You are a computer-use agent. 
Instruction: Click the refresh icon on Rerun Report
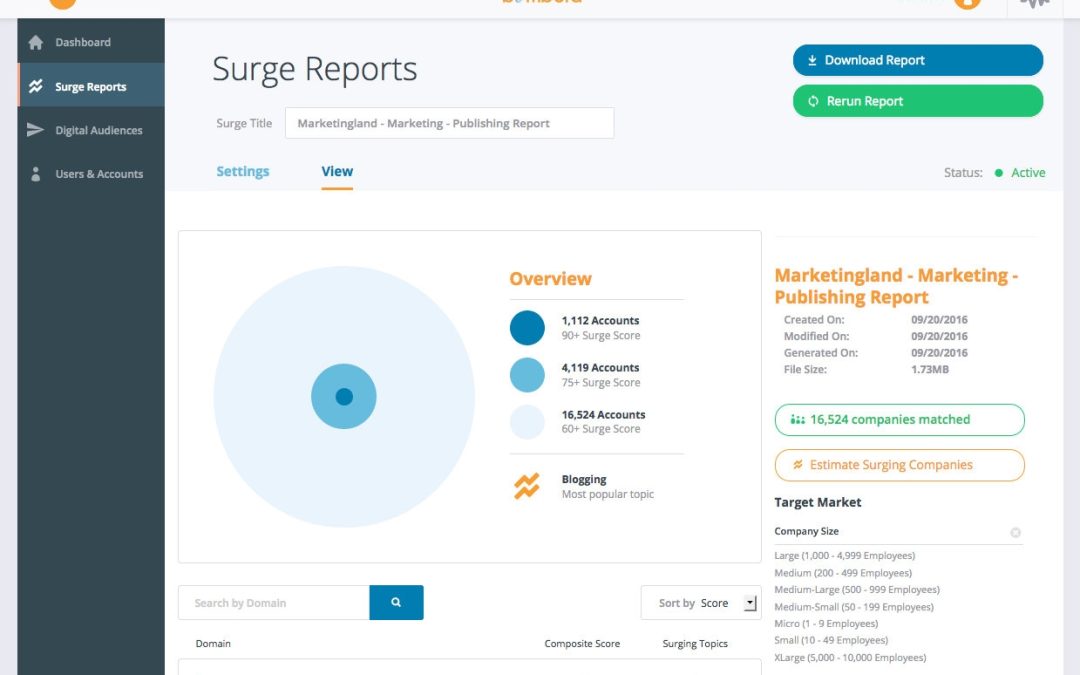[x=813, y=101]
